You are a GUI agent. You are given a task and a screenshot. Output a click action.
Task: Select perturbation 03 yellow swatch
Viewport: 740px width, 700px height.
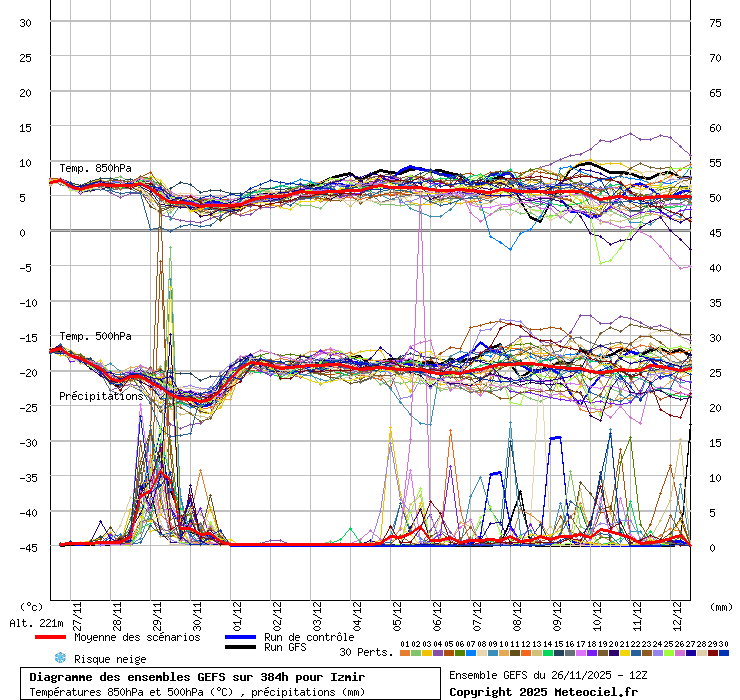427,653
